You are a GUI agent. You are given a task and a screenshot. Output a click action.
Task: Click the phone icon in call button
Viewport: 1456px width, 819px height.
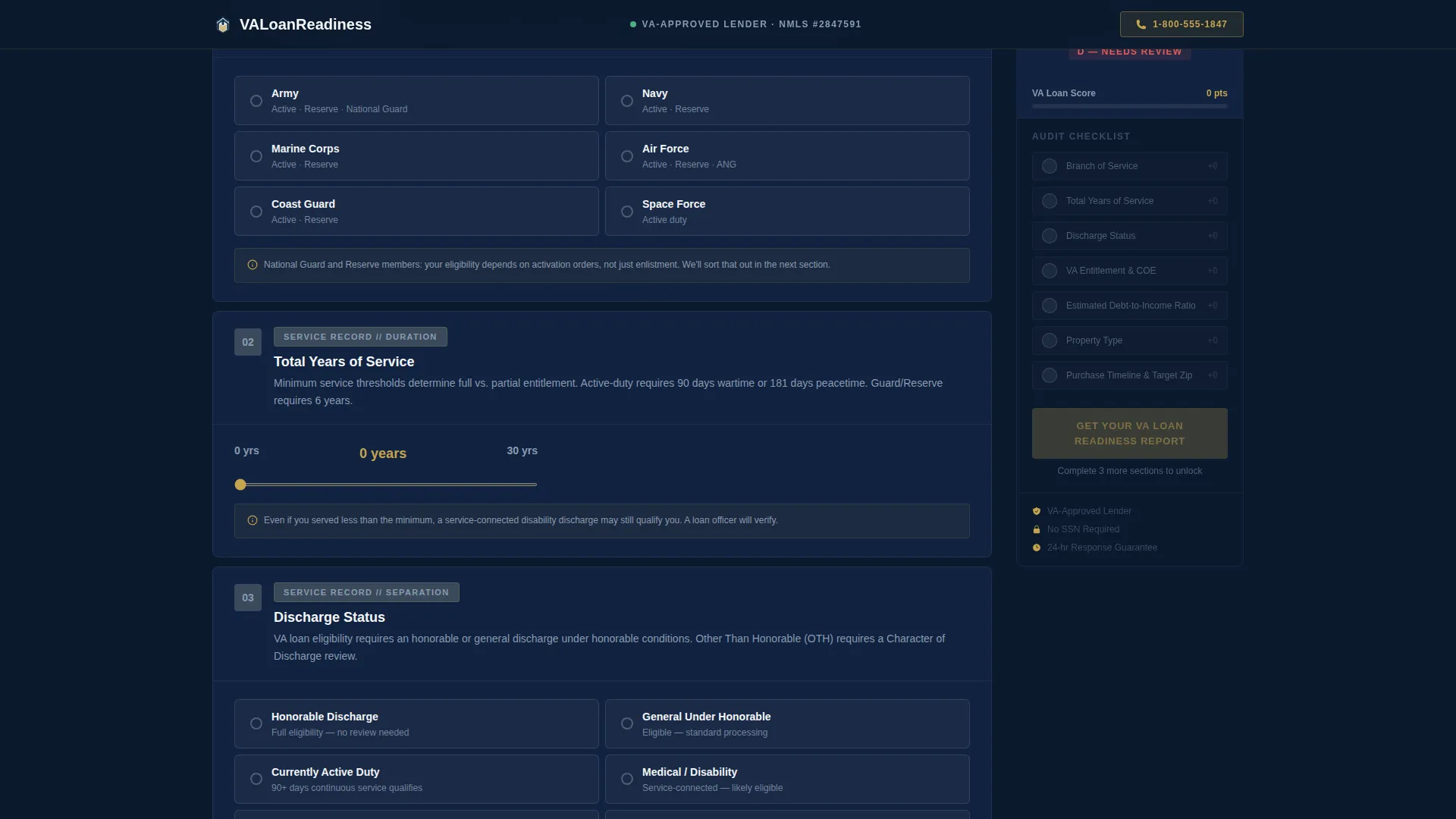point(1141,24)
